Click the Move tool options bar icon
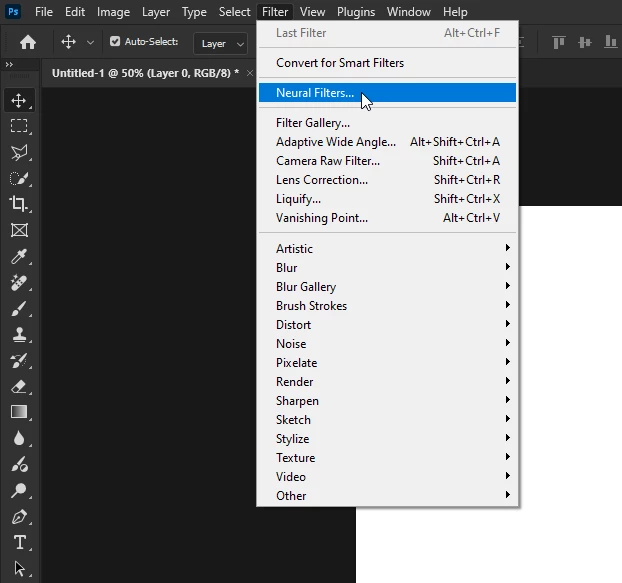 68,42
